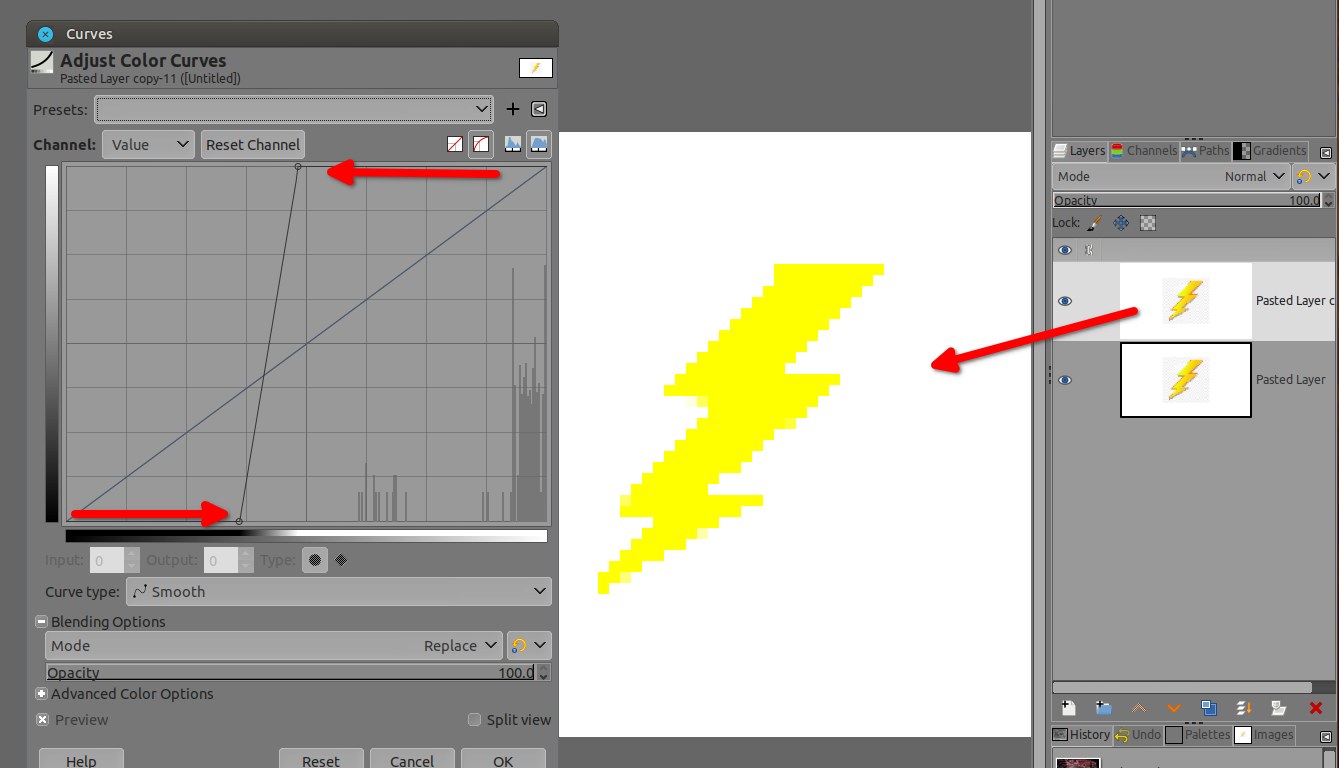Delete the selected layer with red X
The image size is (1339, 768).
click(x=1315, y=708)
